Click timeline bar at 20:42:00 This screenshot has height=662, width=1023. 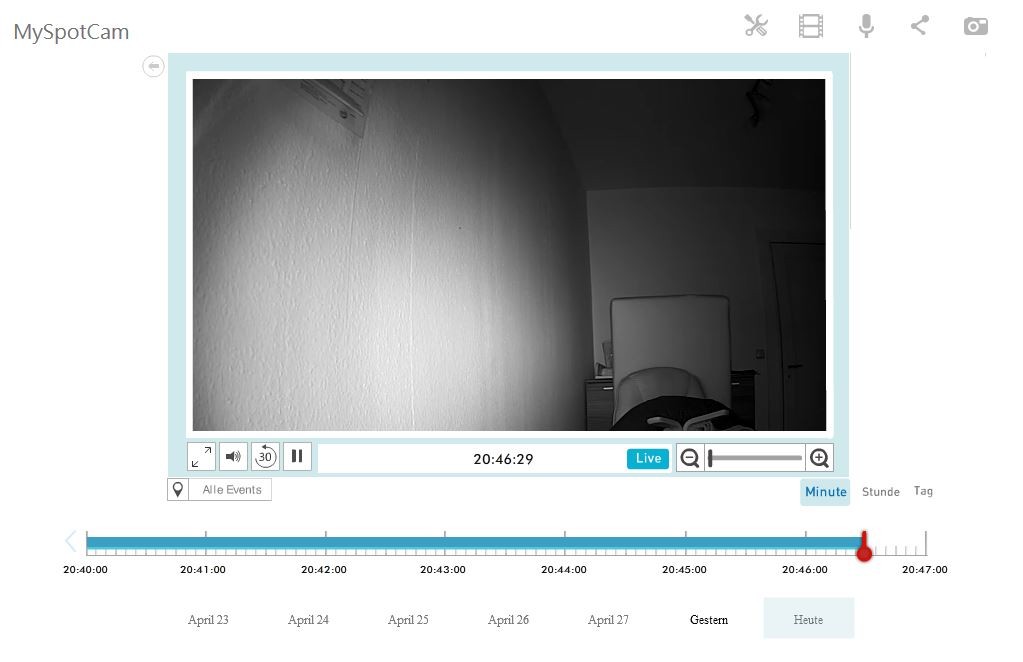[x=326, y=542]
